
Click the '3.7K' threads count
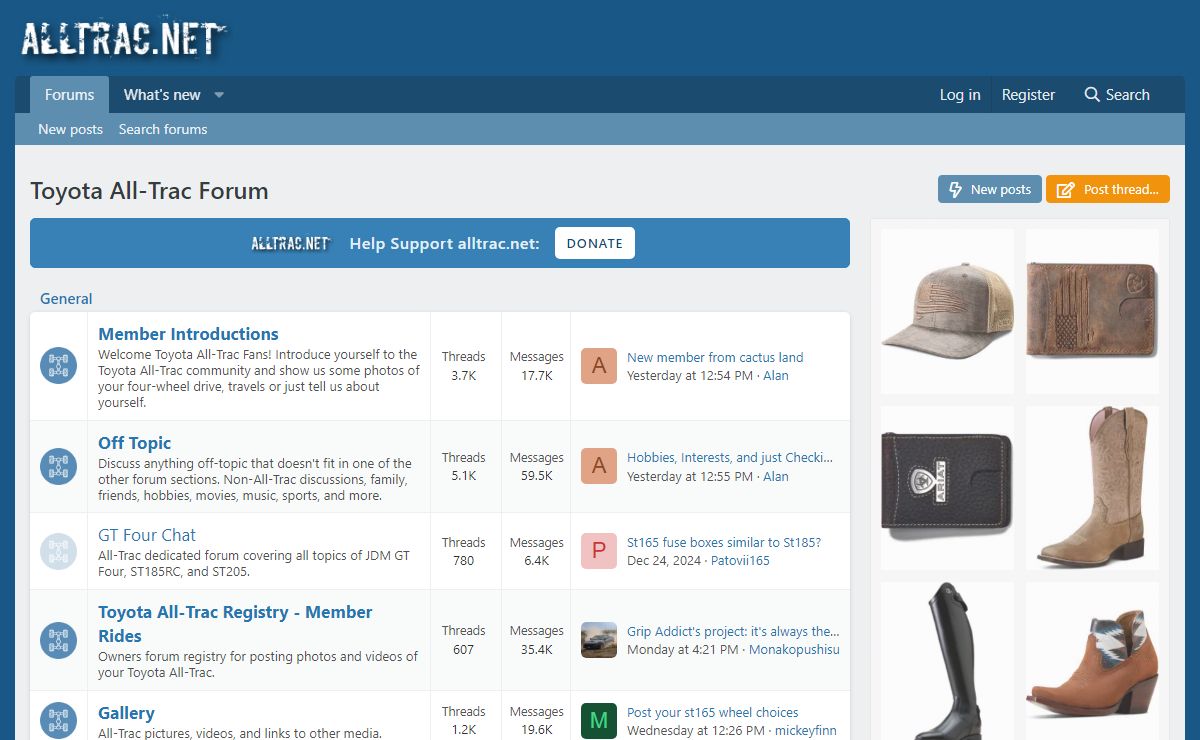463,375
